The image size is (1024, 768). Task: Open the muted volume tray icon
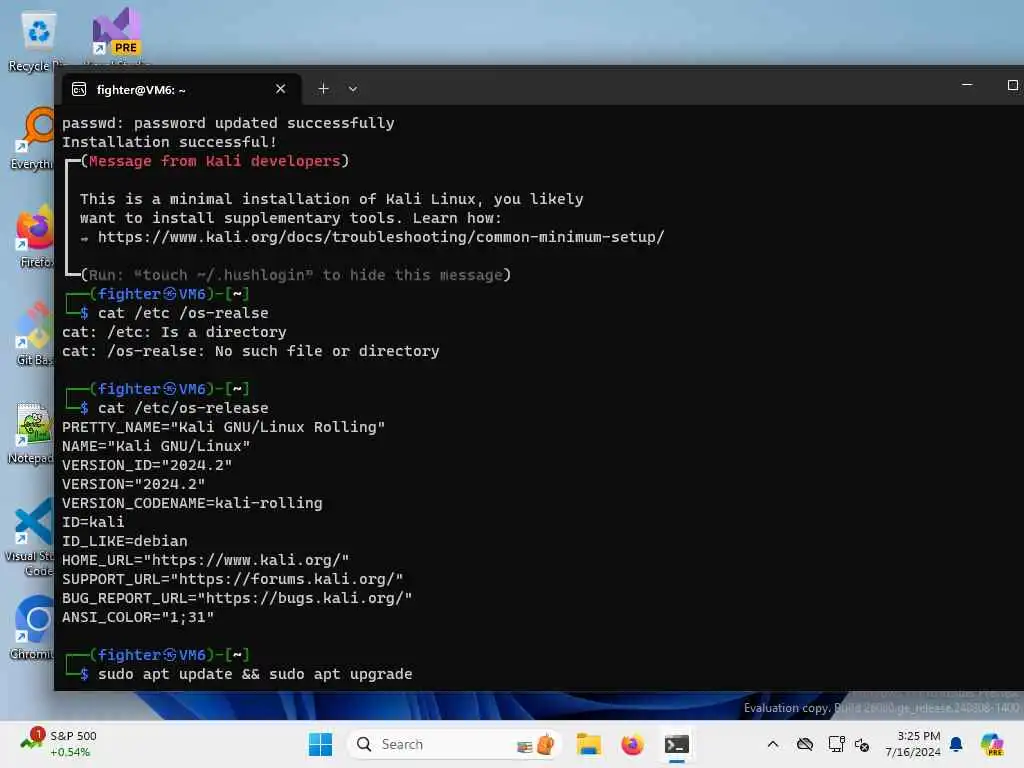coord(862,744)
